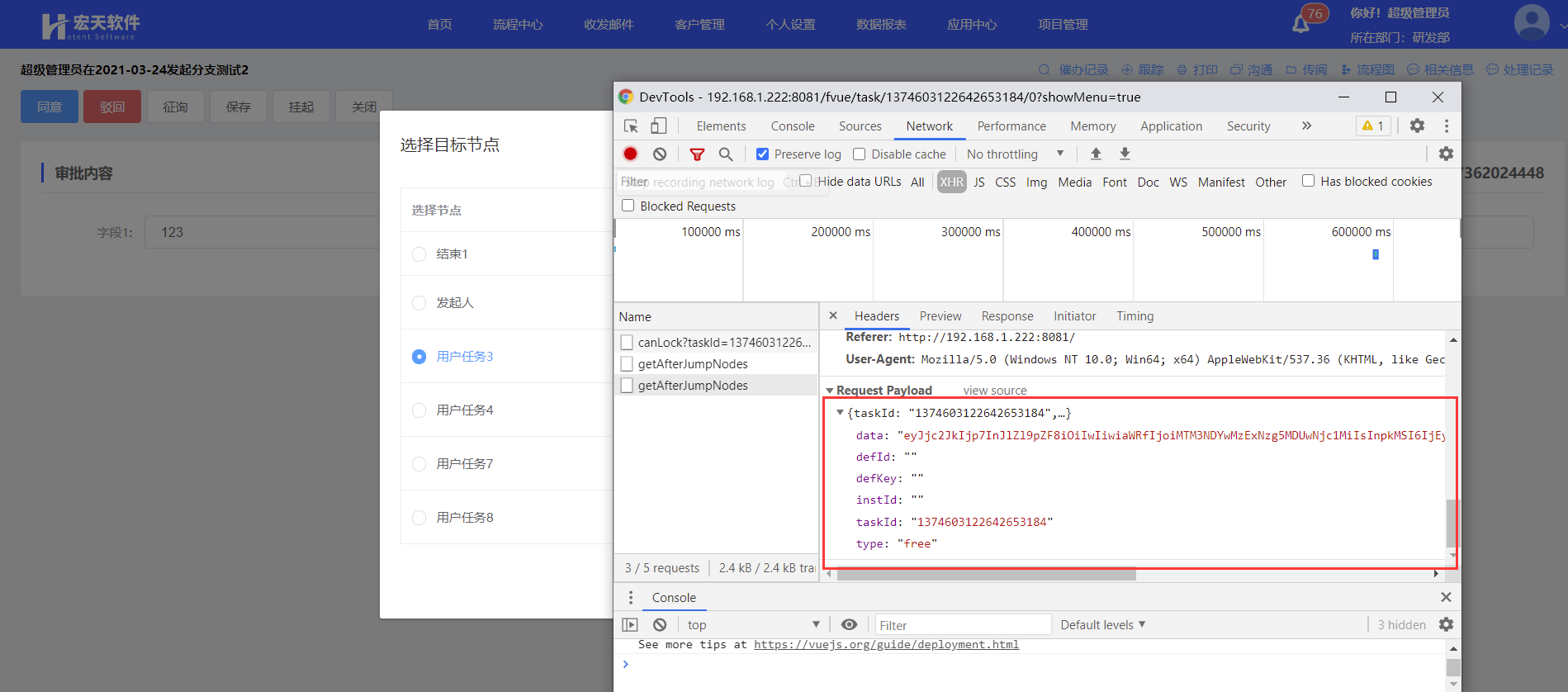Open the Default levels dropdown
Image resolution: width=1568 pixels, height=692 pixels.
click(1102, 624)
